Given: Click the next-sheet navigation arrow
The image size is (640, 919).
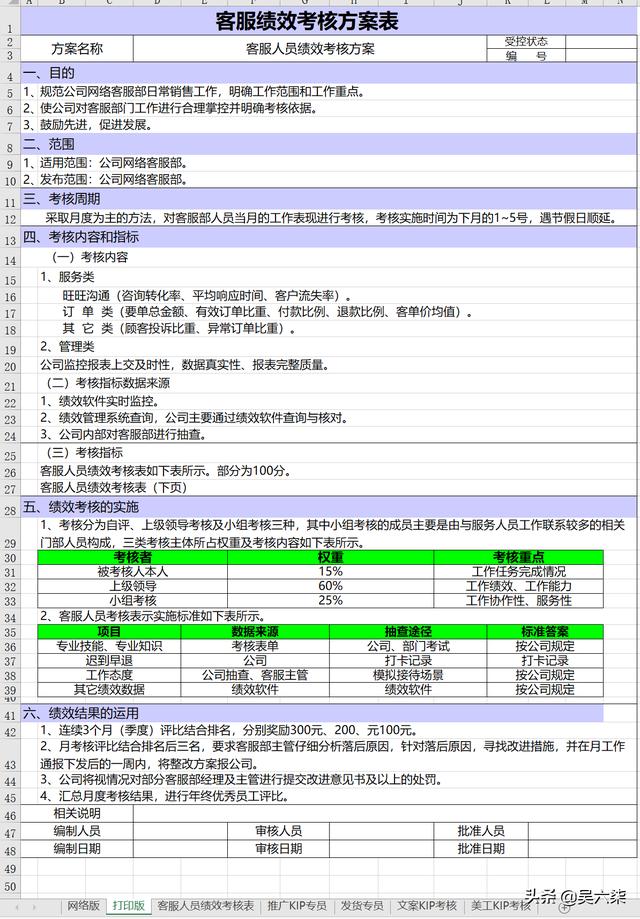Looking at the screenshot, I should [x=34, y=906].
